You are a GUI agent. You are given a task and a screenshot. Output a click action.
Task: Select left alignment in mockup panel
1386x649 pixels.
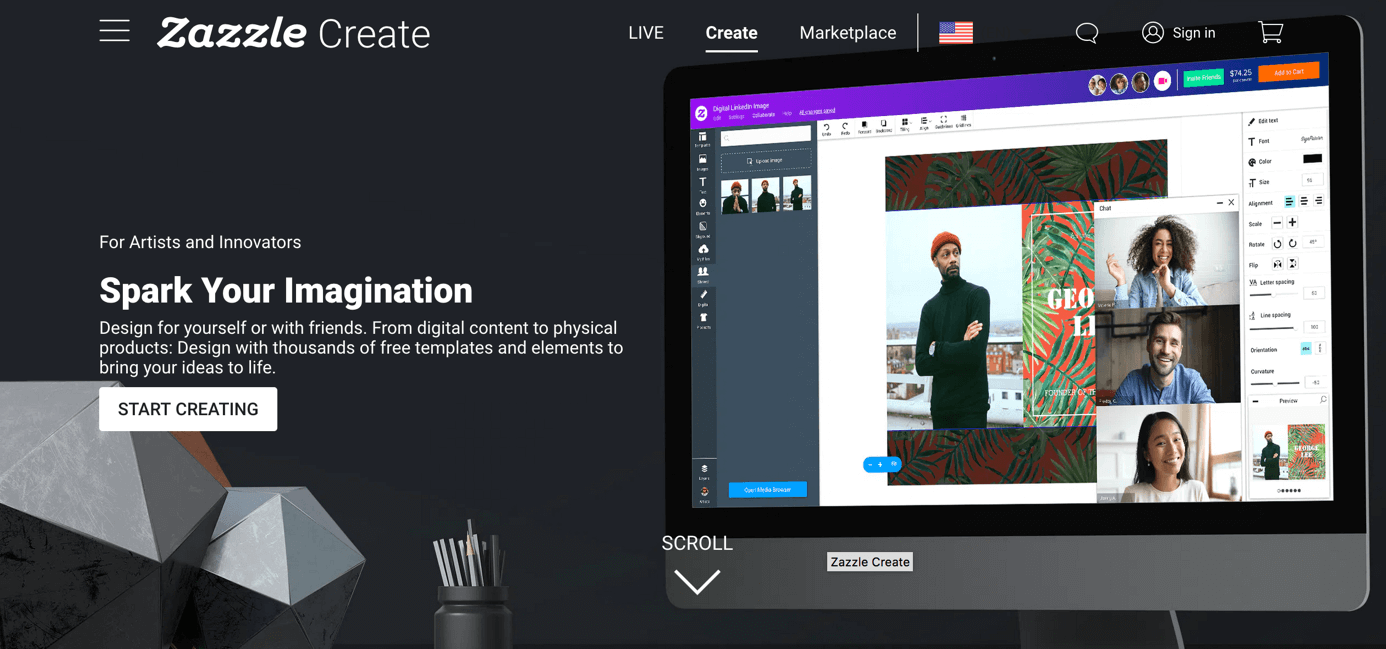[1289, 202]
